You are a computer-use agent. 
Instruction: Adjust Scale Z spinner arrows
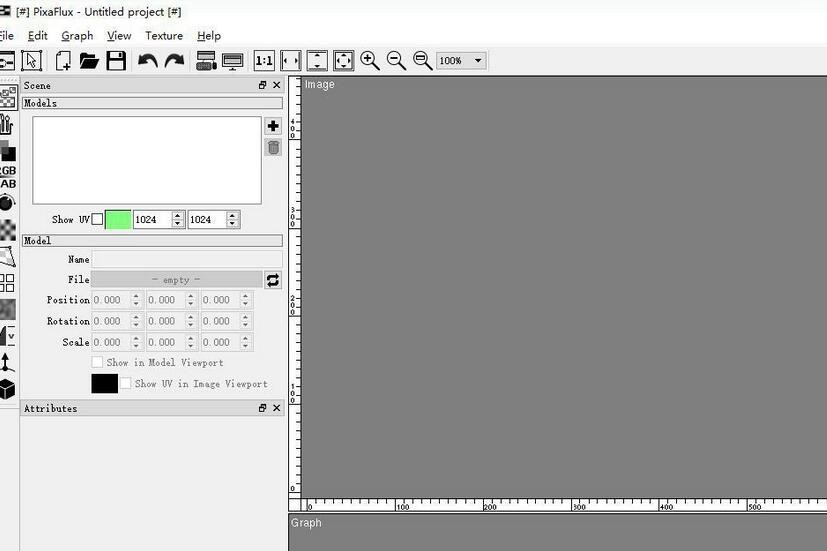pyautogui.click(x=245, y=342)
